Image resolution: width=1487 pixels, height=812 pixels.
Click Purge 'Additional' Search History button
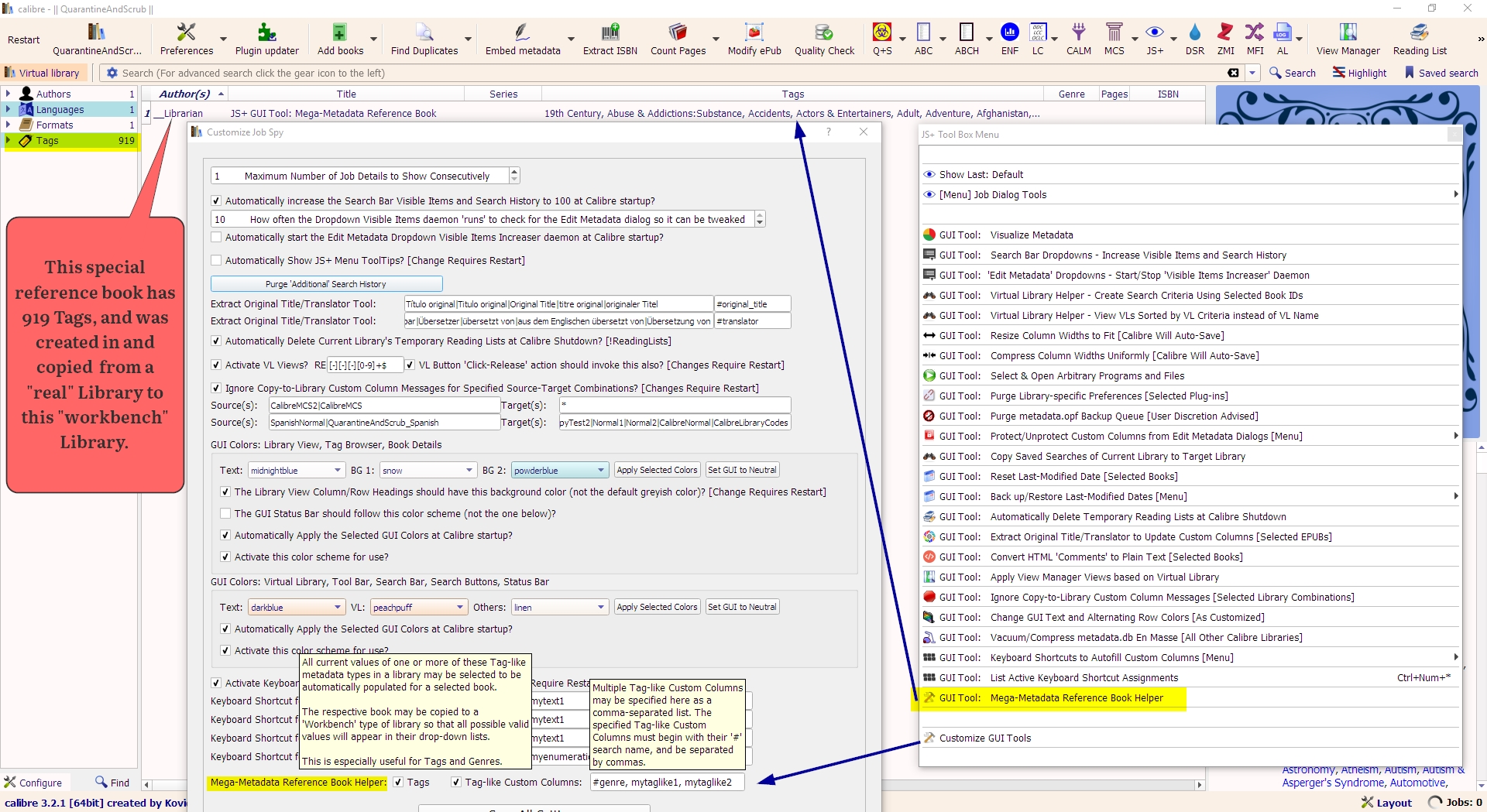coord(326,284)
